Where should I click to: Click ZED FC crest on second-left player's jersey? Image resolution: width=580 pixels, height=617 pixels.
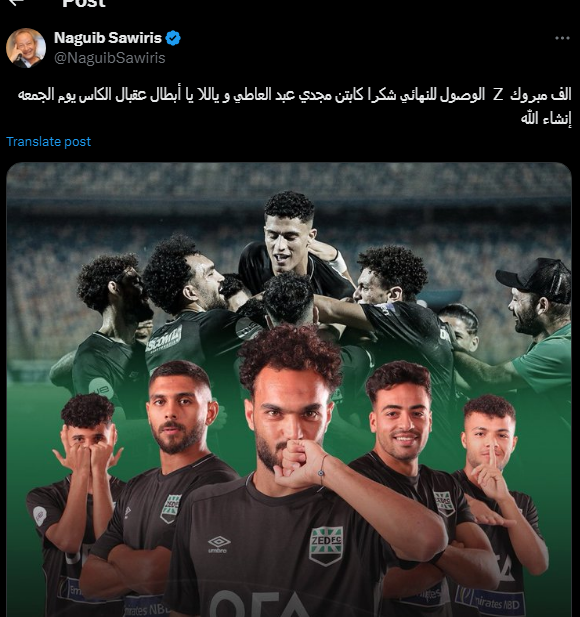(x=171, y=508)
